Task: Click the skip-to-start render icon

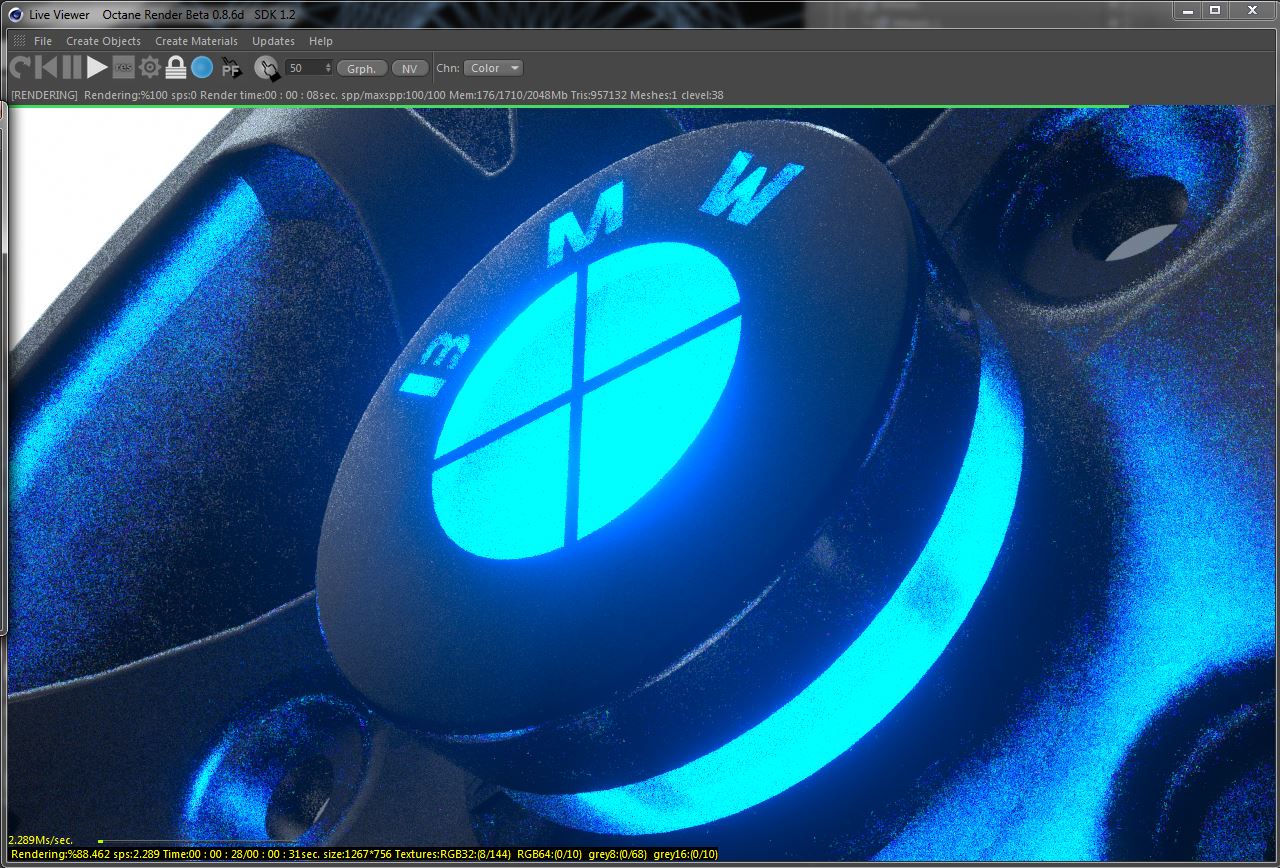Action: click(45, 68)
